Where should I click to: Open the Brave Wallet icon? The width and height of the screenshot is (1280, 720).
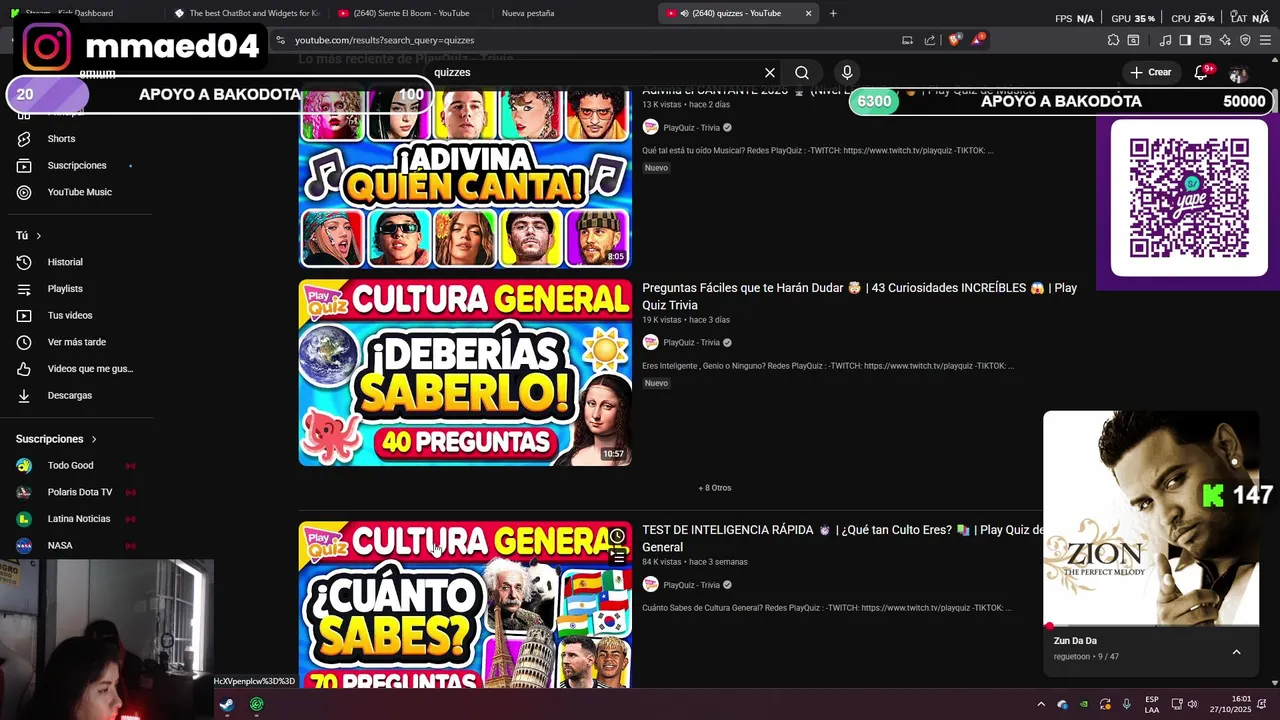point(1205,40)
